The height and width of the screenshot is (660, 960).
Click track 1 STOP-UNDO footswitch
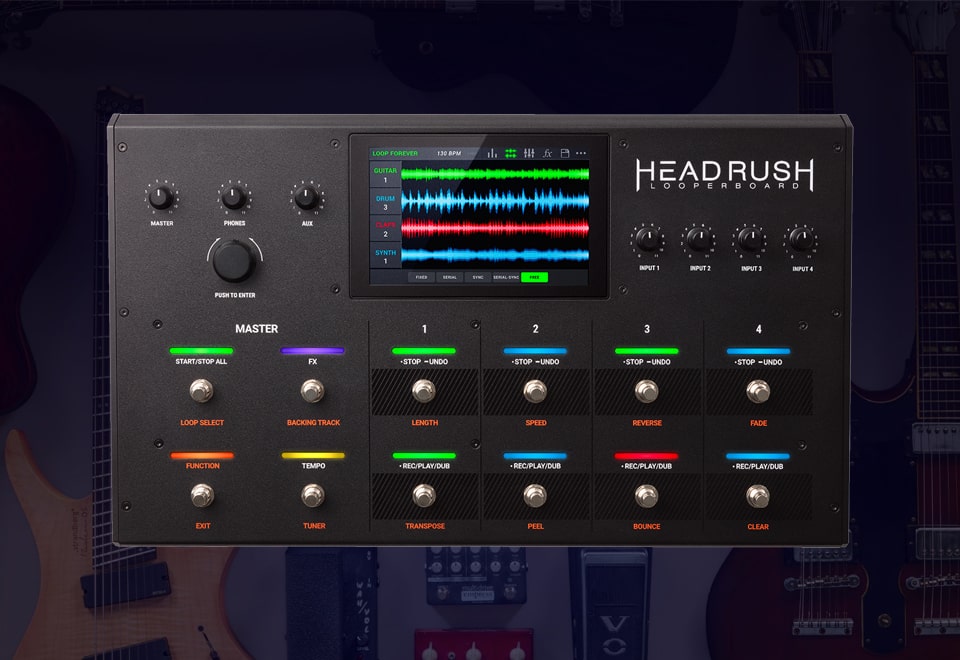tap(424, 391)
